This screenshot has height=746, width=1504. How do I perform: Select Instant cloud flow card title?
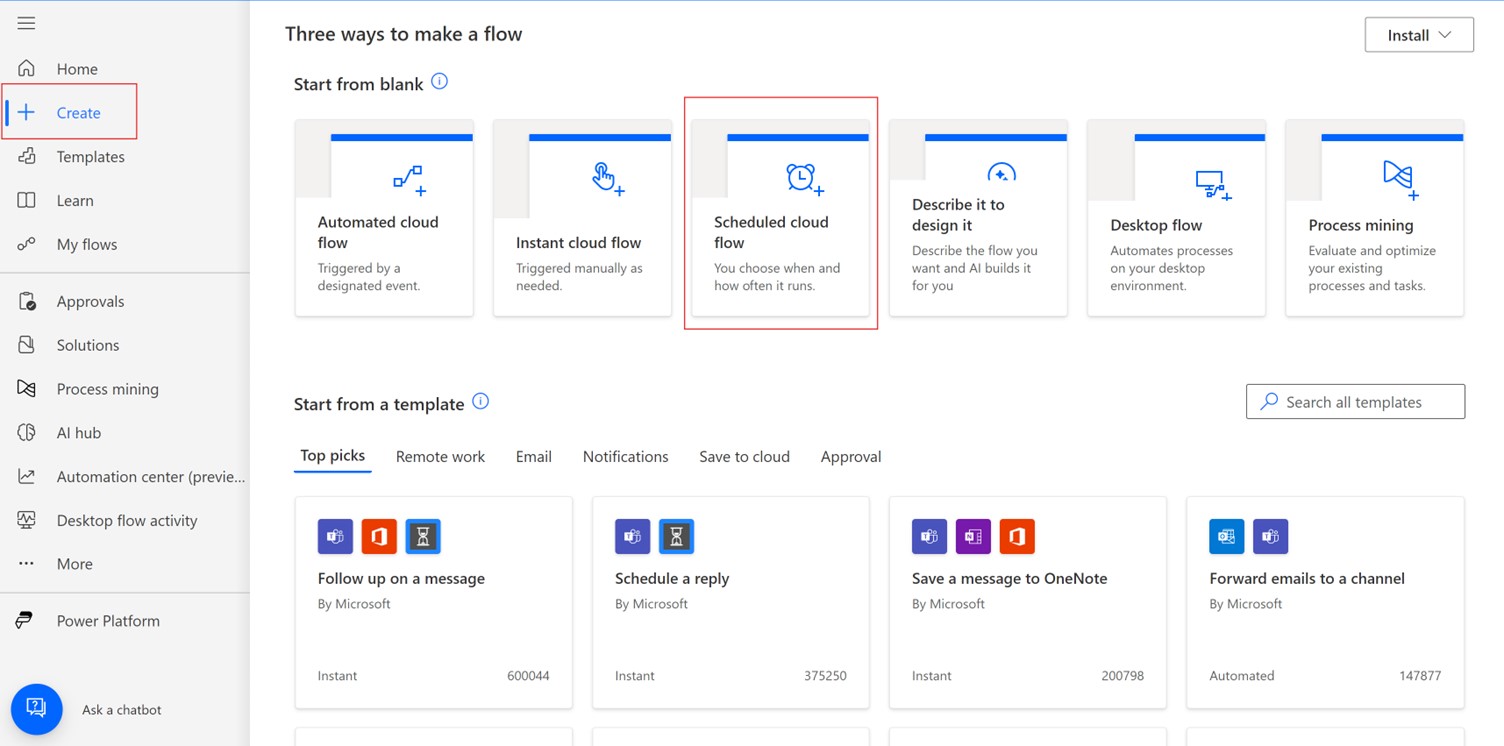578,243
